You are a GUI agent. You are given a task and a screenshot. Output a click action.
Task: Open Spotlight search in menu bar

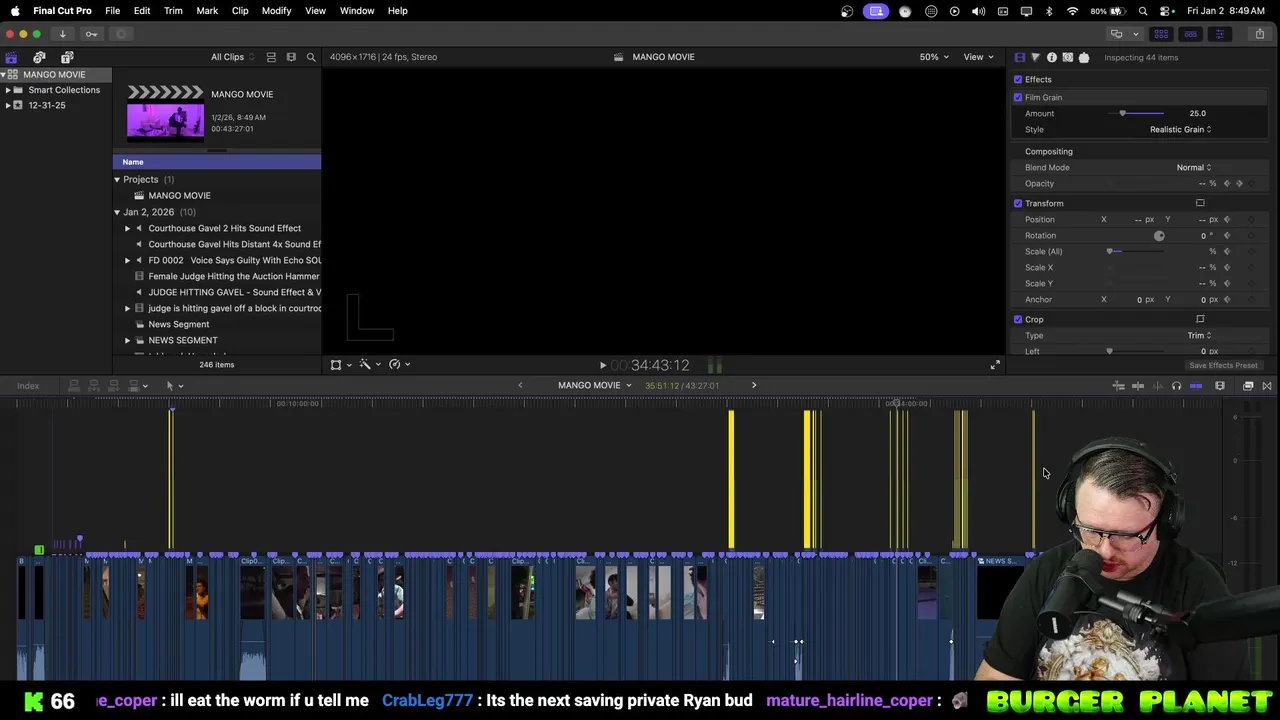tap(1143, 11)
